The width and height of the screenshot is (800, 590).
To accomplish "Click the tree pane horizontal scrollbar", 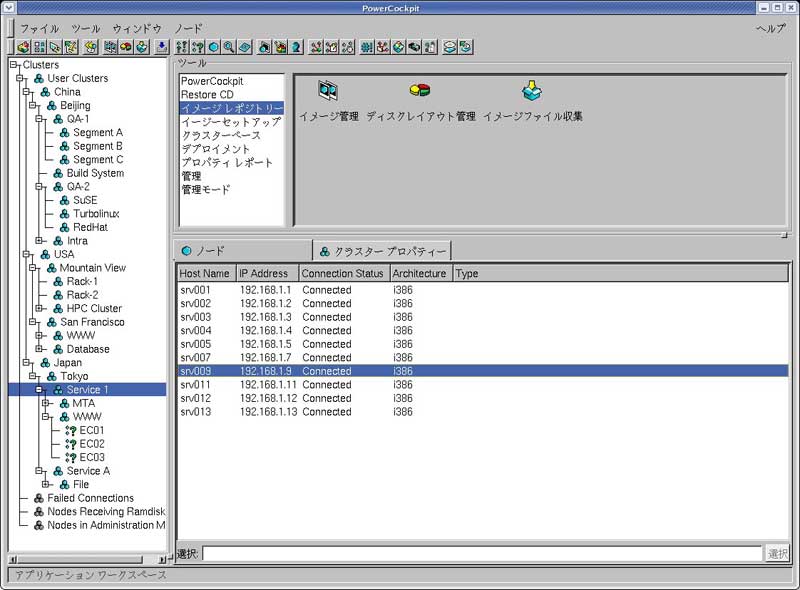I will pos(80,559).
